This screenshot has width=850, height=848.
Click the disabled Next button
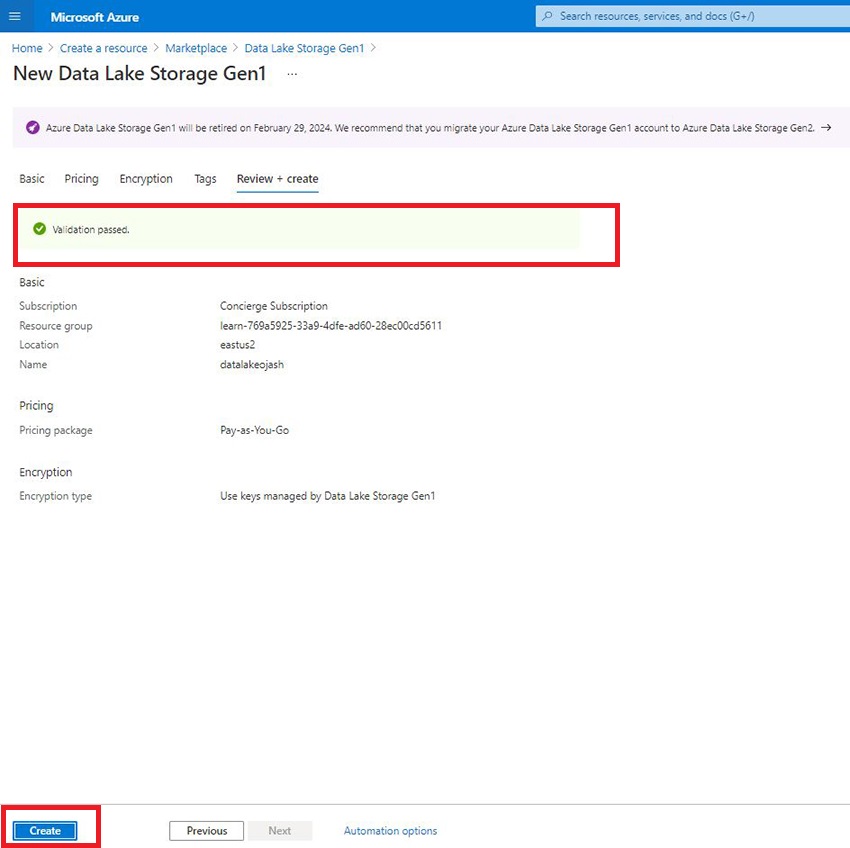coord(280,831)
